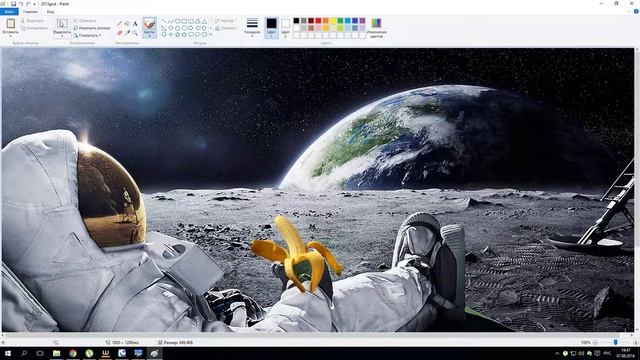
Task: Click the Paste clipboard icon
Action: tap(10, 23)
